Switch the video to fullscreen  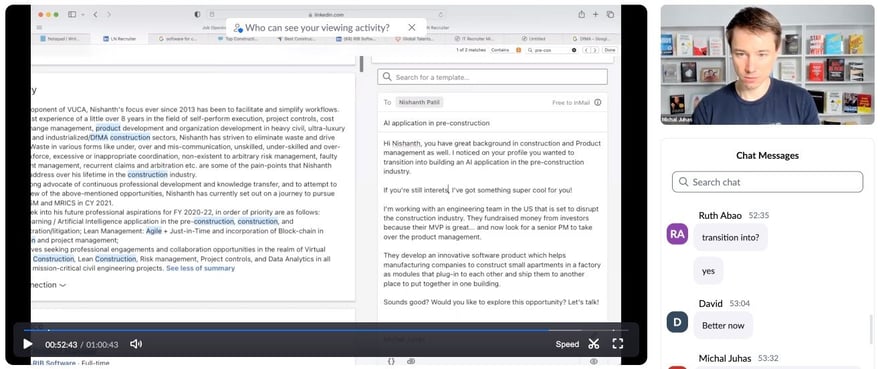(x=617, y=344)
